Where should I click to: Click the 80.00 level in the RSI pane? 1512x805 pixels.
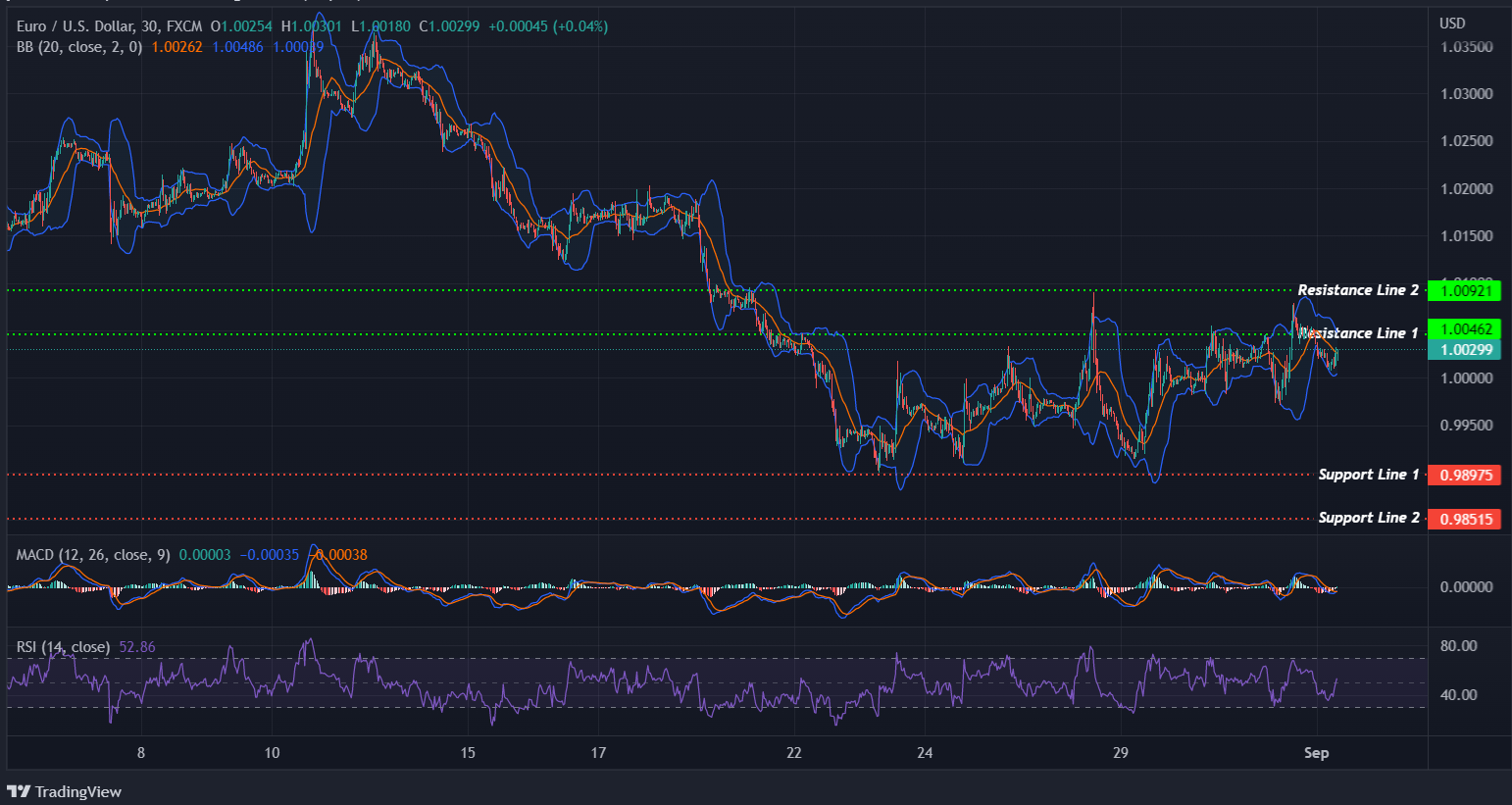click(1458, 645)
